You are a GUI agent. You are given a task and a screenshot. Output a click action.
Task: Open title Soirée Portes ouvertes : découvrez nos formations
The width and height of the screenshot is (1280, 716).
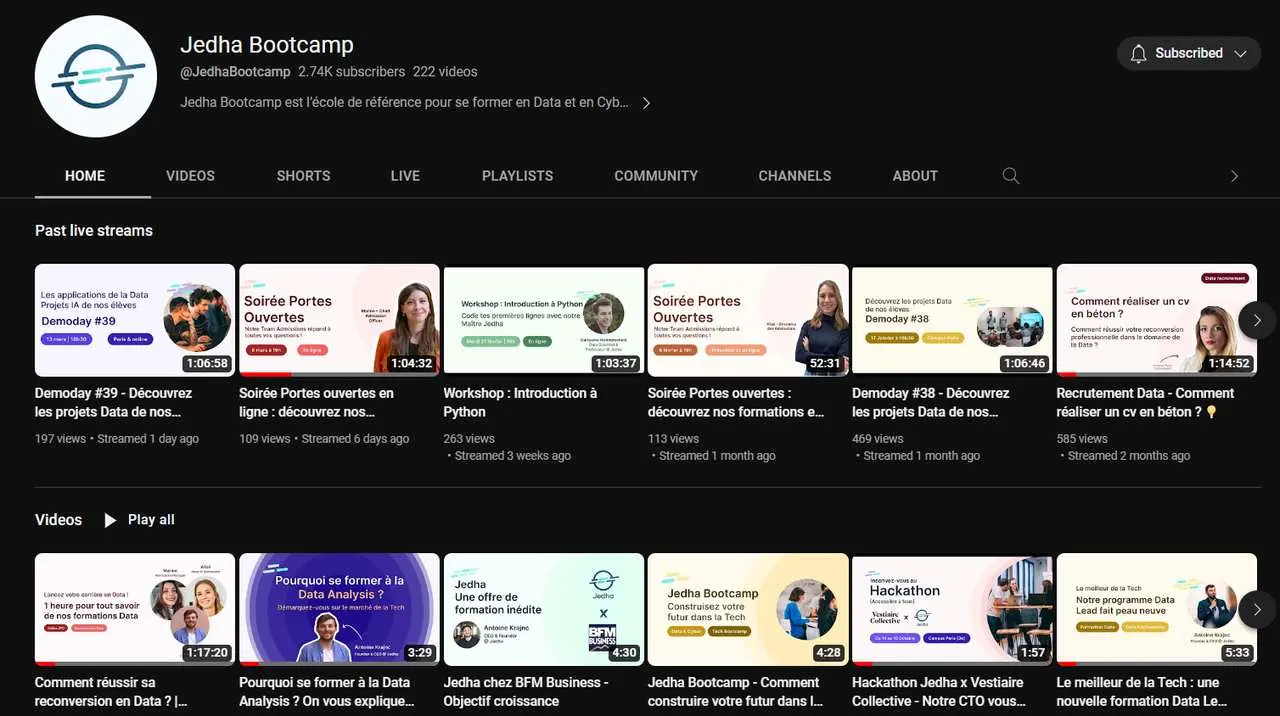click(x=736, y=402)
